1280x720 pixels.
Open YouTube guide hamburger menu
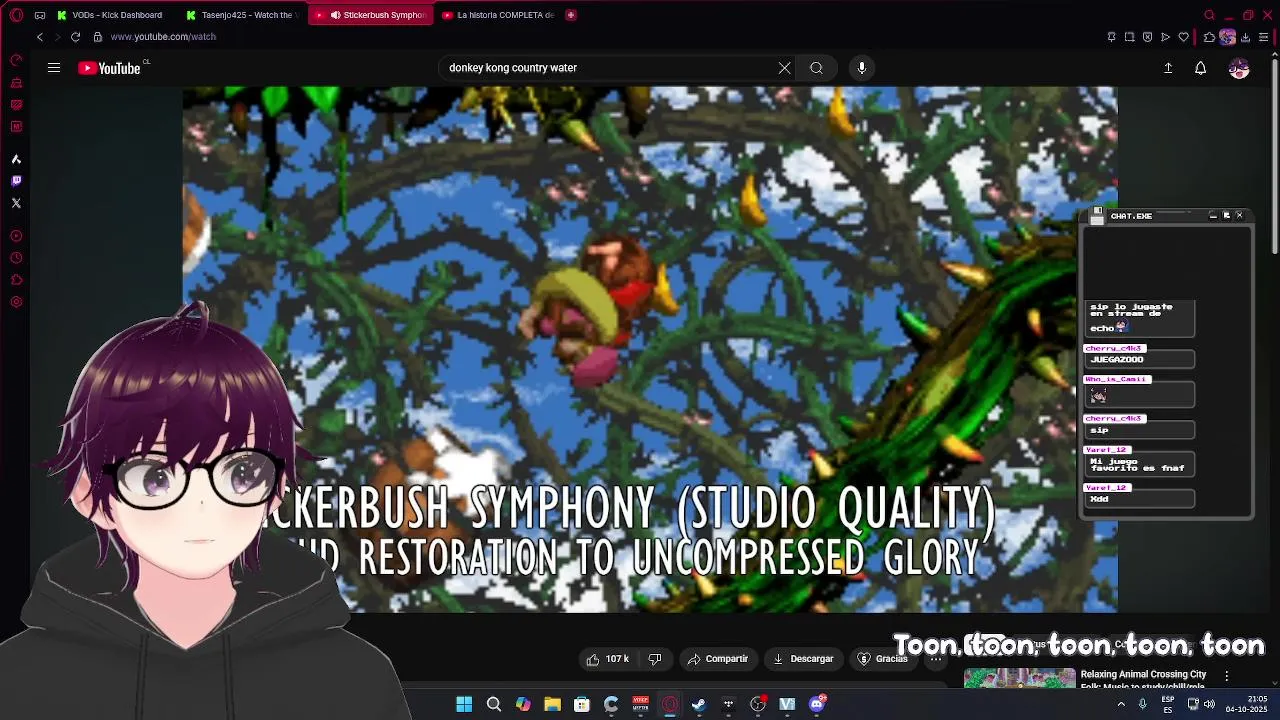54,68
